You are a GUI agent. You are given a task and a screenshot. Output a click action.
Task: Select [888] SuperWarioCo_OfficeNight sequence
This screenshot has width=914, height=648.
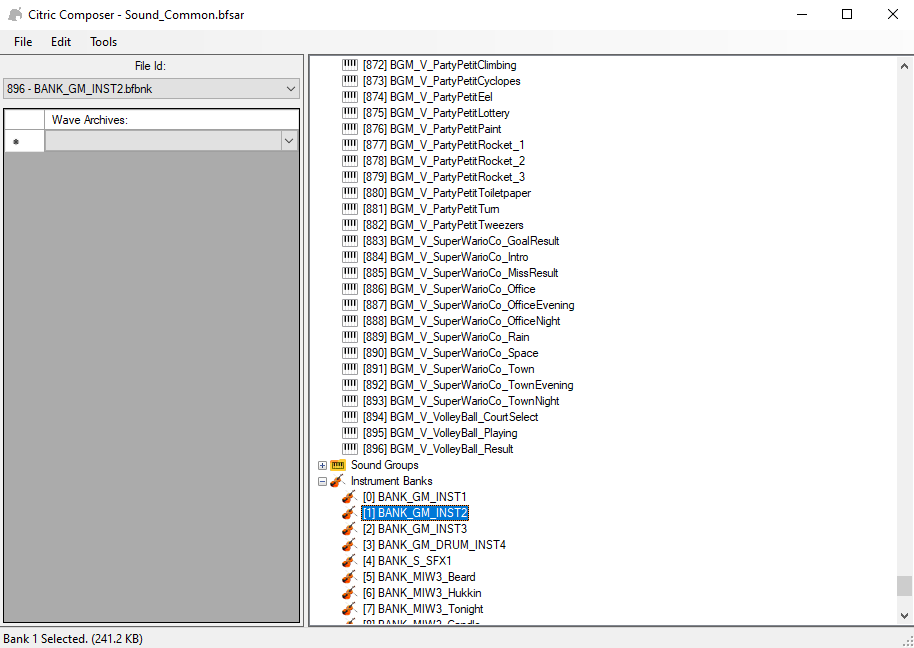coord(461,321)
